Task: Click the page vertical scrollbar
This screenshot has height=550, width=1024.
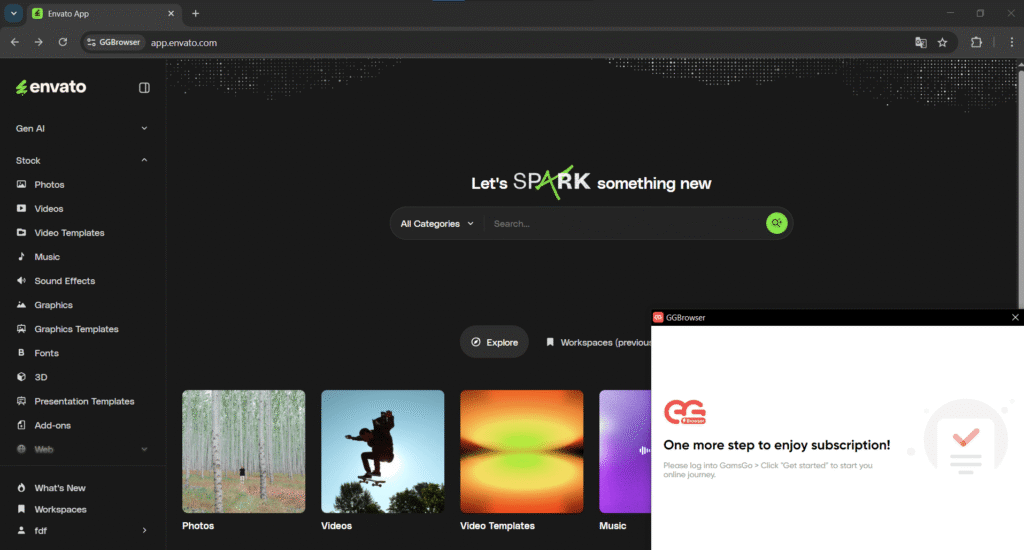Action: pos(1020,189)
